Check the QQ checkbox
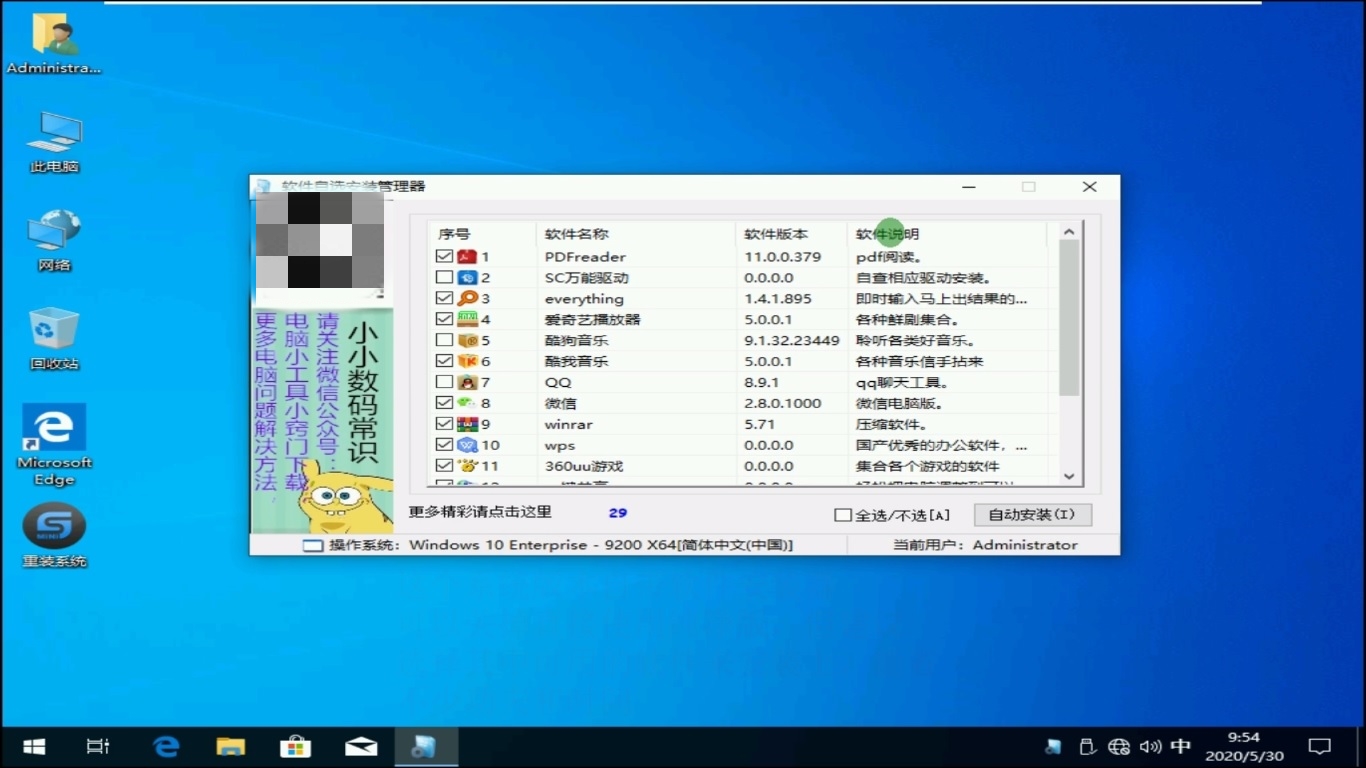The image size is (1366, 768). coord(443,382)
